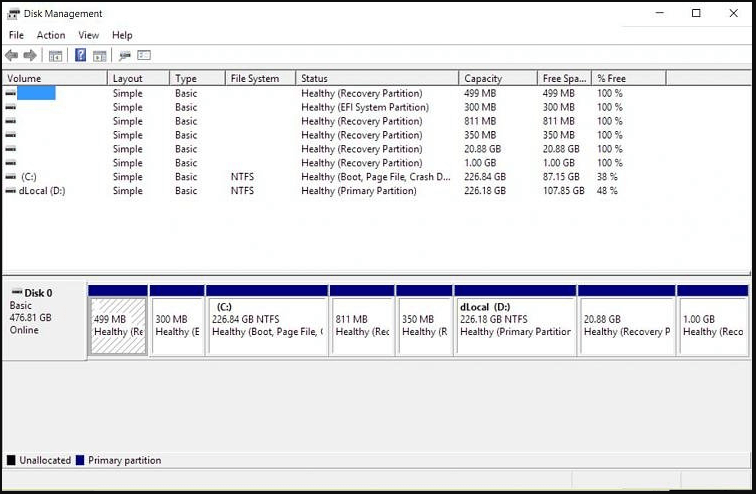The height and width of the screenshot is (494, 756).
Task: Click the "87.15 GB" free space cell
Action: [x=561, y=177]
